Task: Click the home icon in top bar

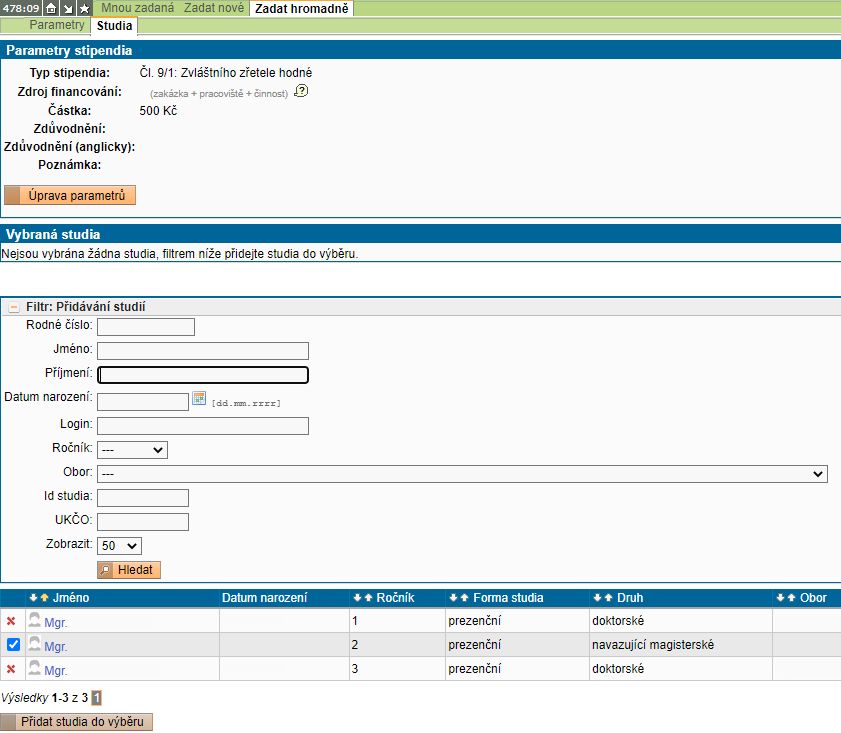Action: [x=52, y=8]
